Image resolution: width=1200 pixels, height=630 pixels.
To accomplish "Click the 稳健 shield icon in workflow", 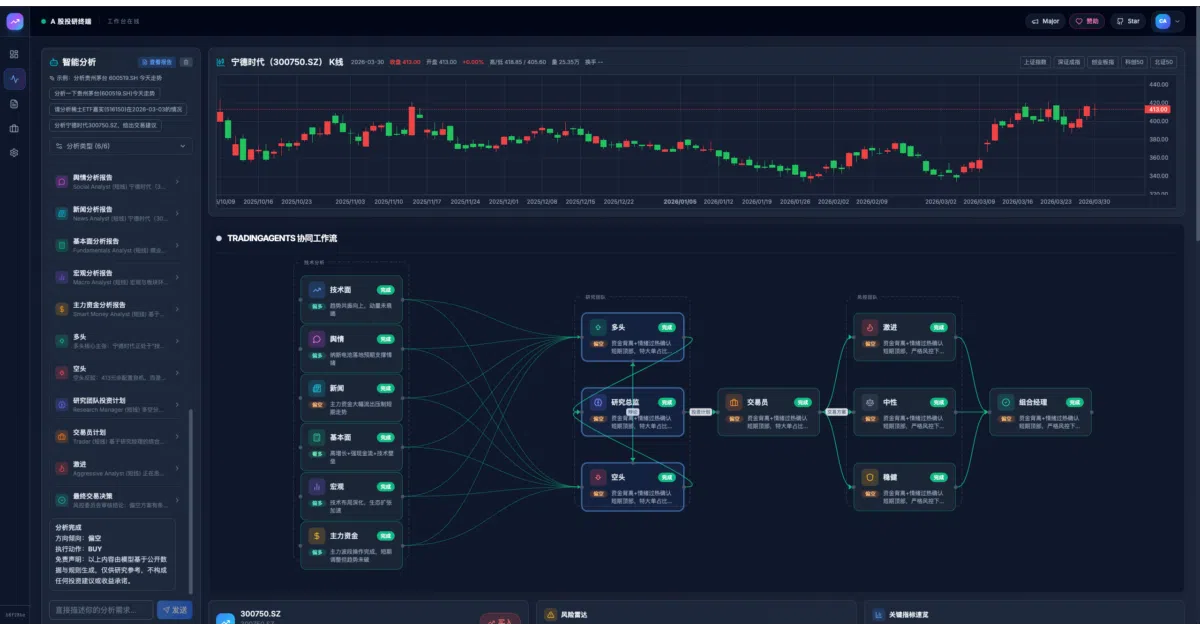I will click(x=870, y=477).
